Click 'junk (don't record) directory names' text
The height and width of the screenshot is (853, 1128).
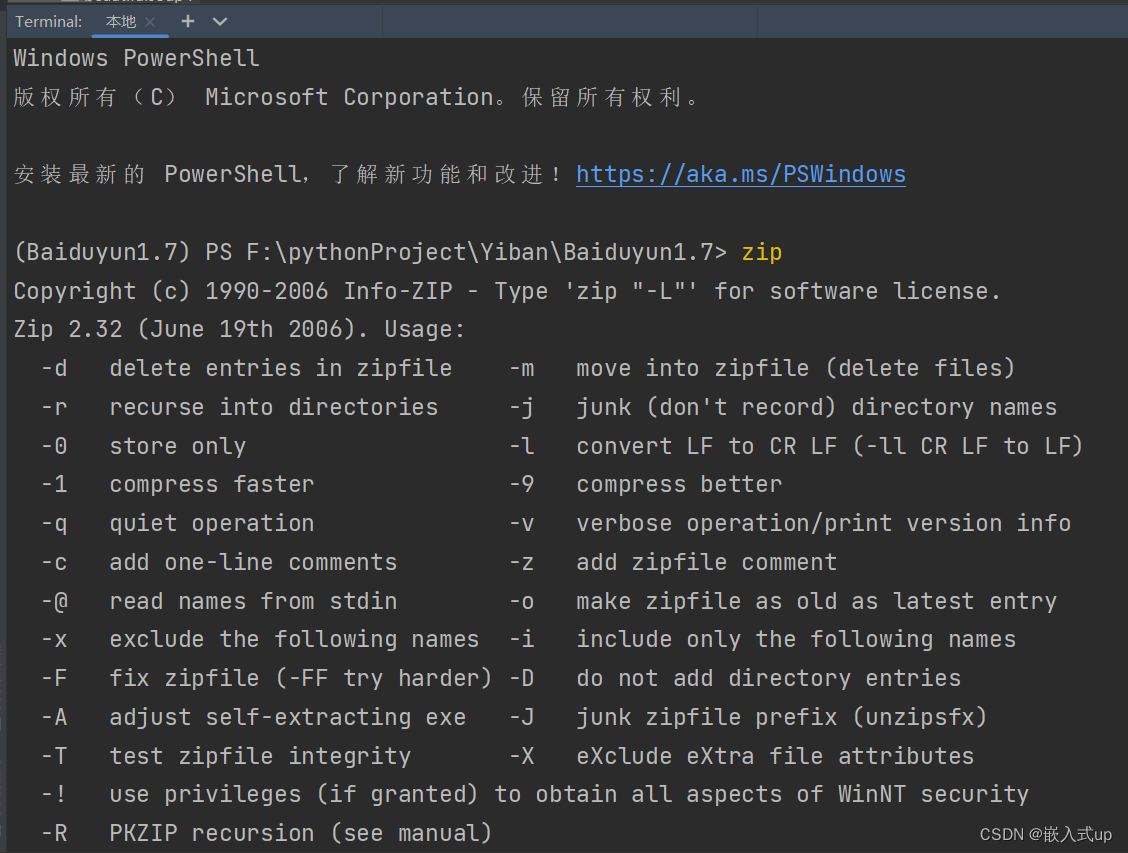817,407
